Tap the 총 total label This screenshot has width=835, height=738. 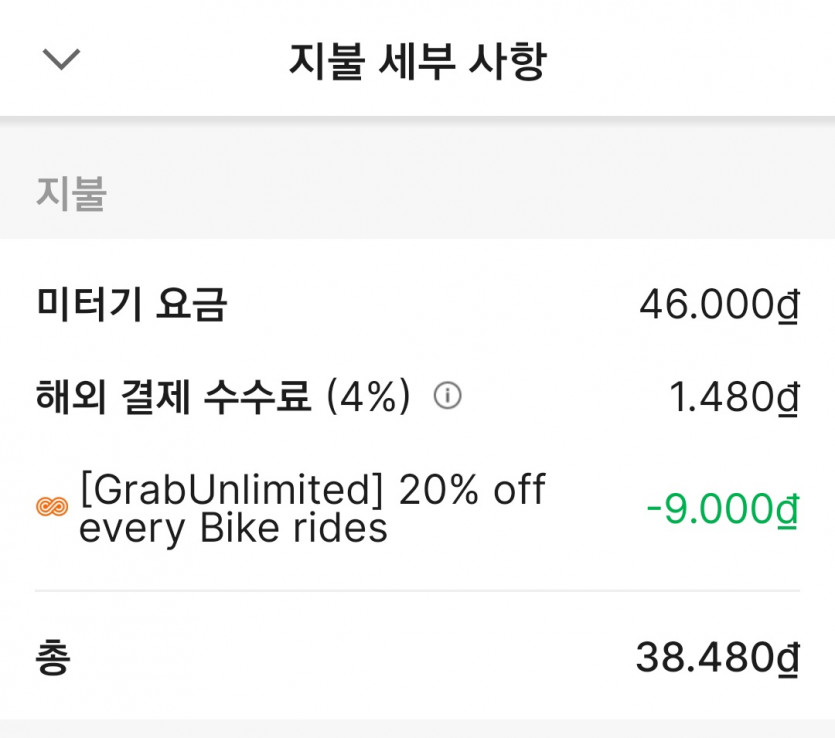pyautogui.click(x=53, y=658)
